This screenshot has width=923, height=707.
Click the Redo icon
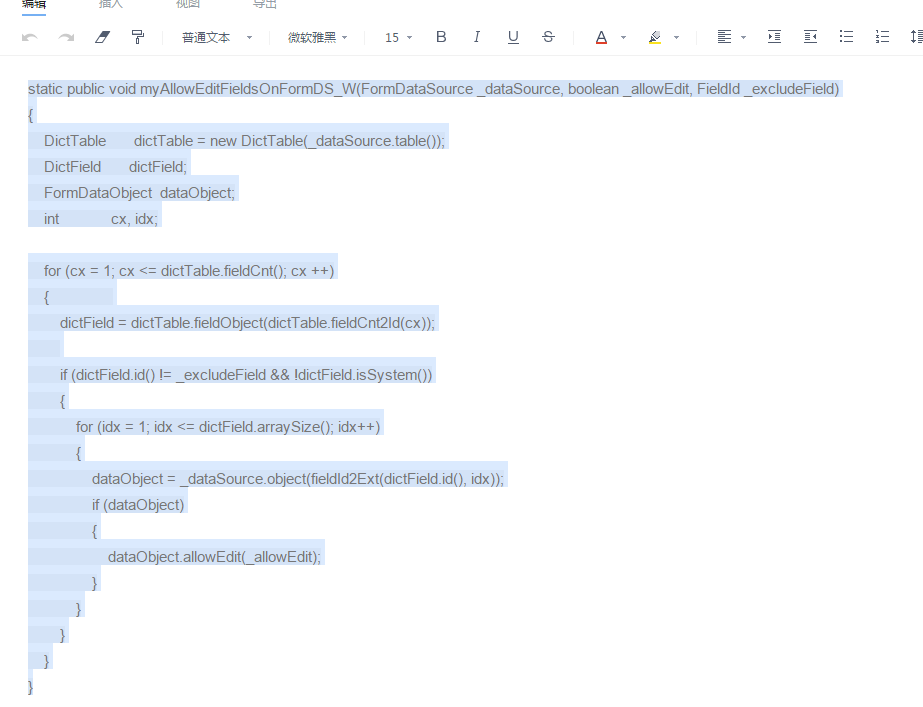point(65,36)
